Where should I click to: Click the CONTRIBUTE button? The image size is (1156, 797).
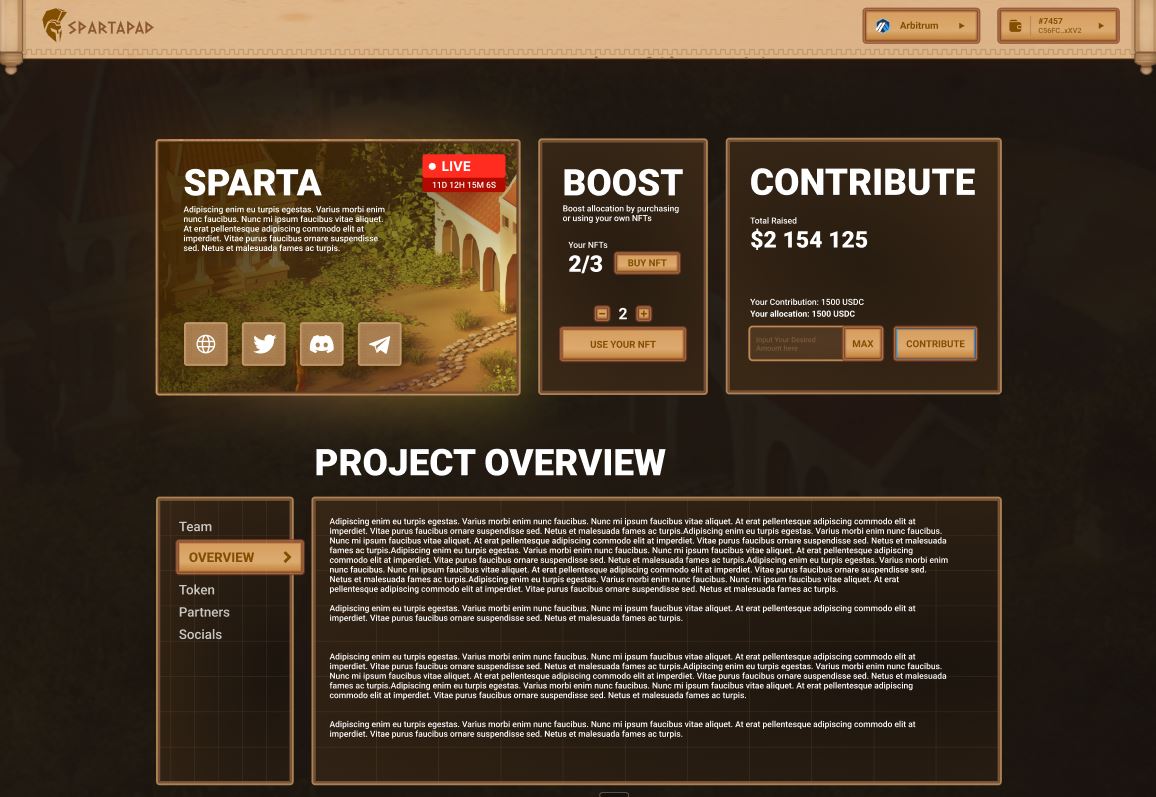pyautogui.click(x=935, y=343)
